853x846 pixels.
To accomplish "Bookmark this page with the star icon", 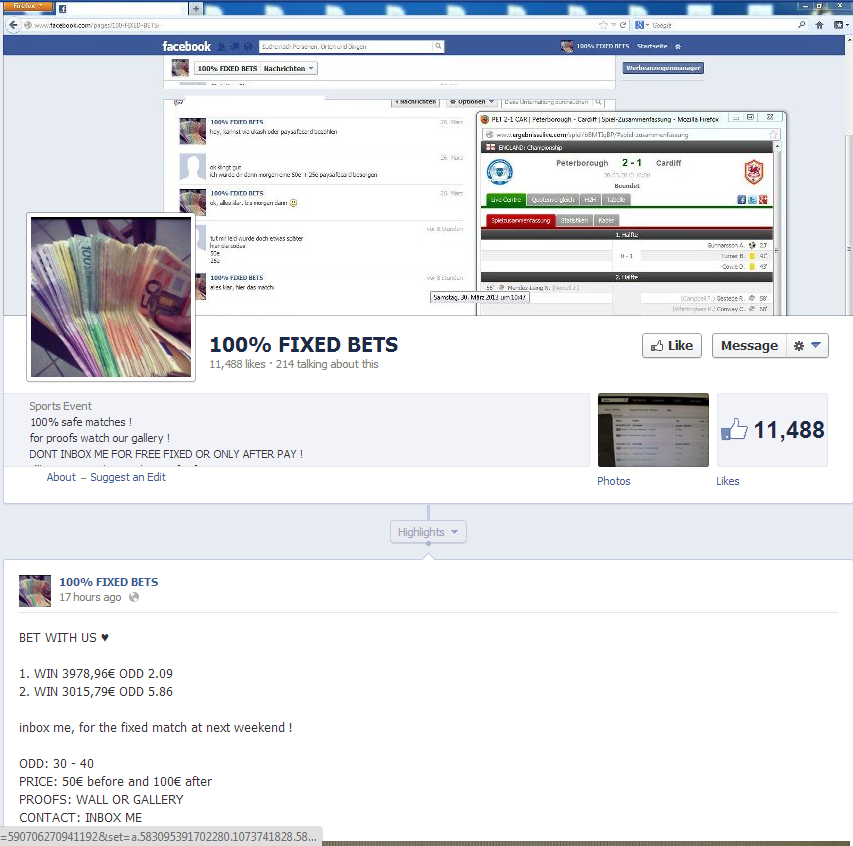I will (603, 25).
